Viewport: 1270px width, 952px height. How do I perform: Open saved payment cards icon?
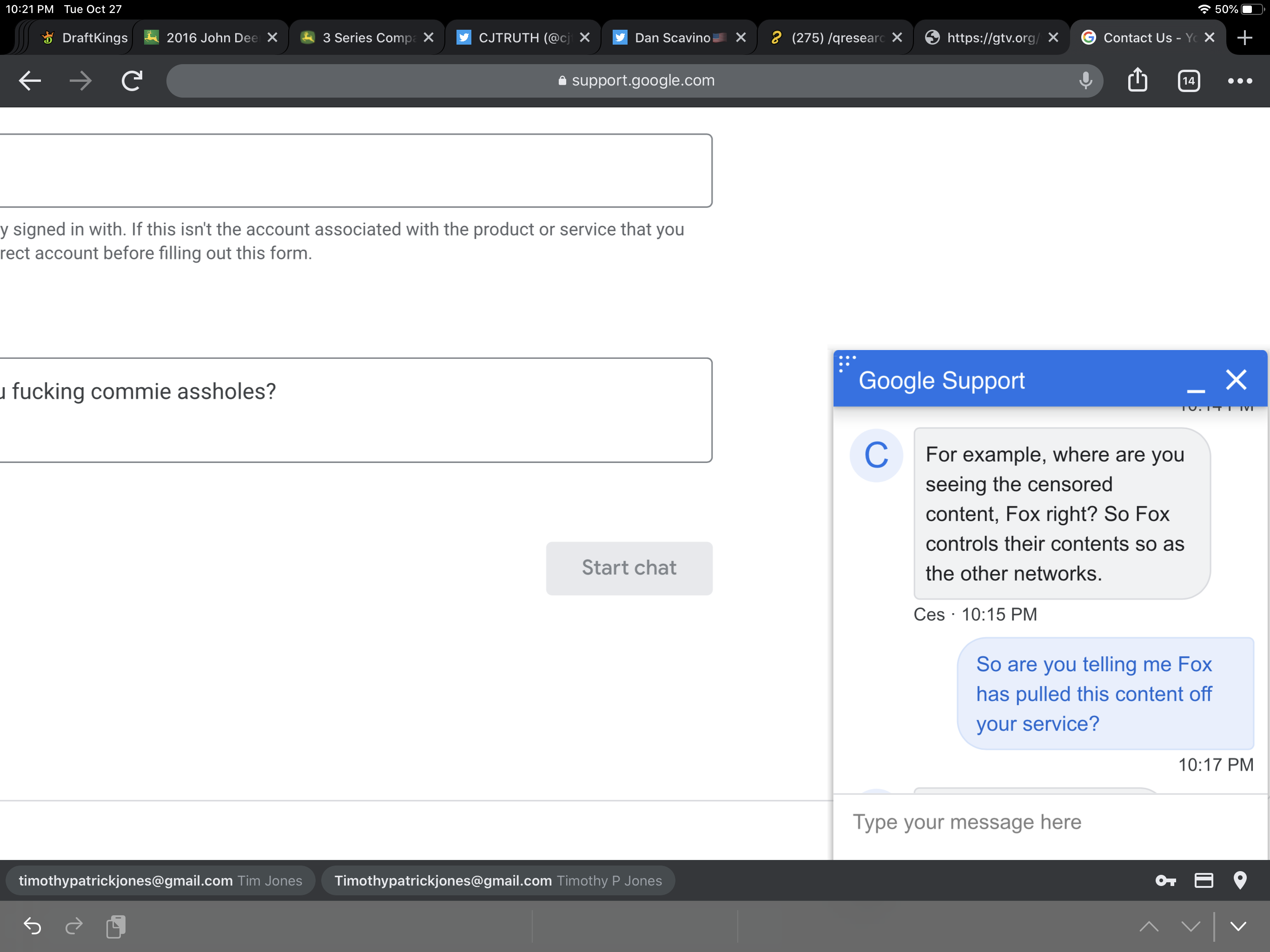(1204, 881)
